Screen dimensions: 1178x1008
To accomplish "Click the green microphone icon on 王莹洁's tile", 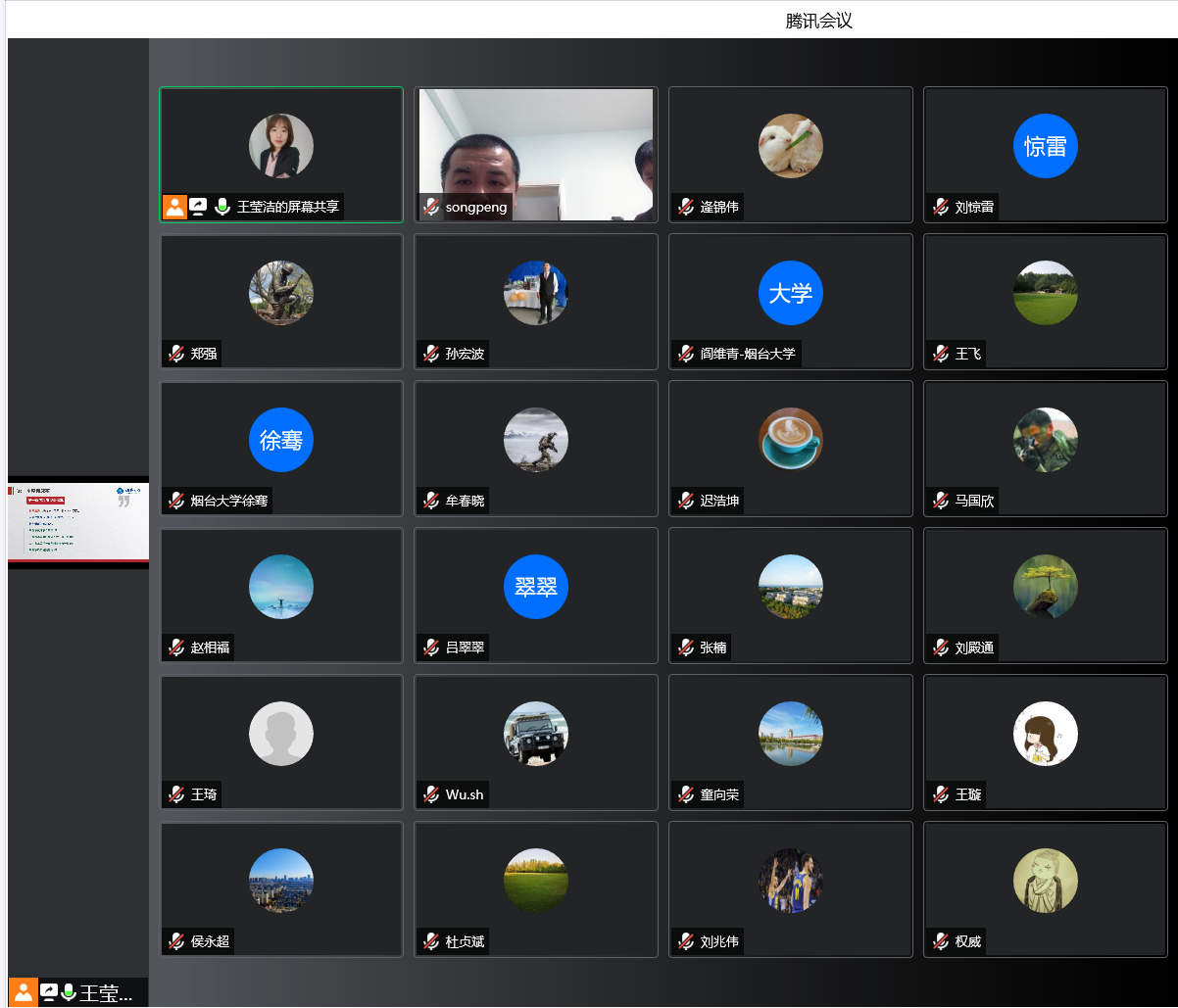I will 222,207.
